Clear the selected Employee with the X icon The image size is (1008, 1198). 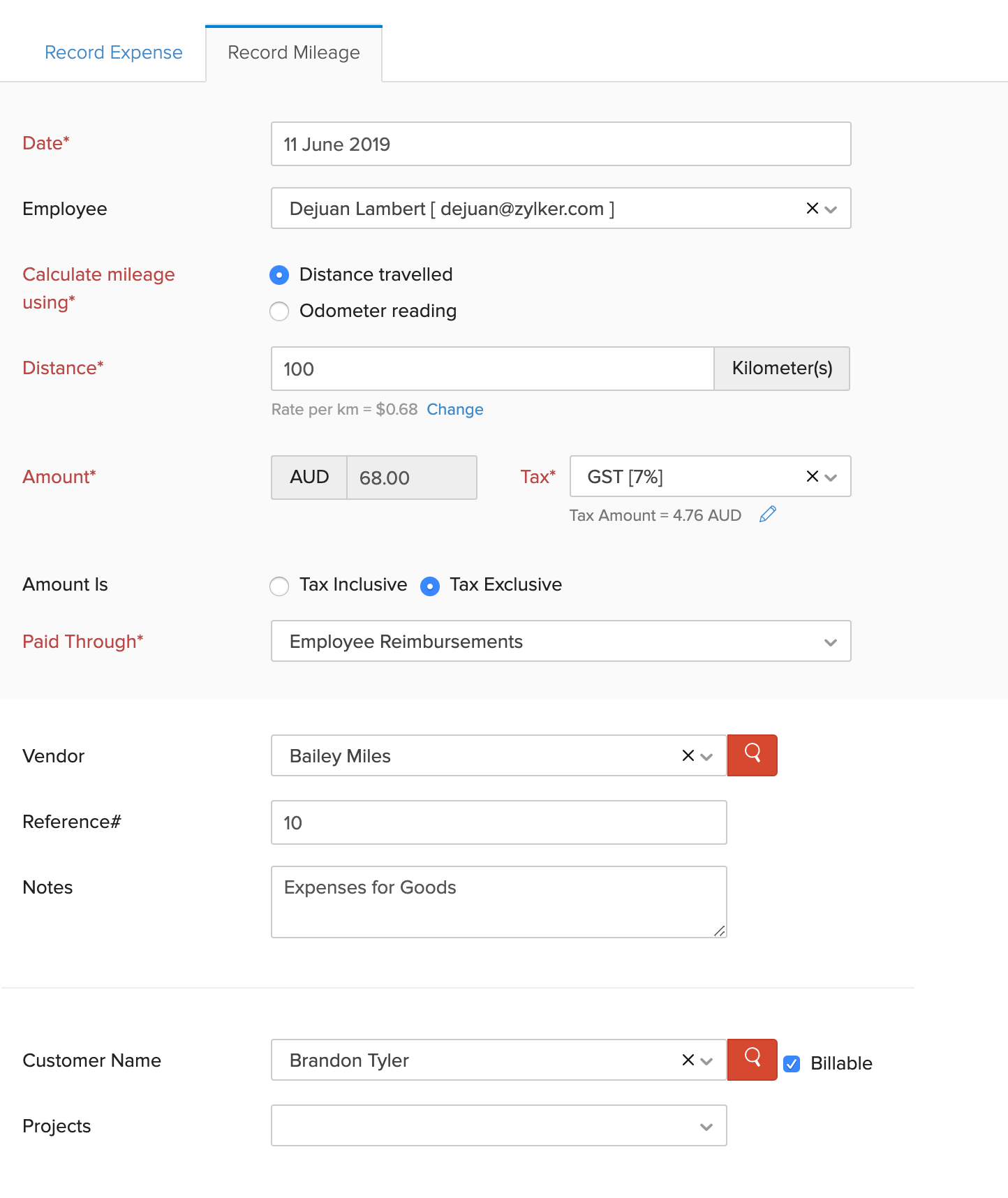(812, 208)
